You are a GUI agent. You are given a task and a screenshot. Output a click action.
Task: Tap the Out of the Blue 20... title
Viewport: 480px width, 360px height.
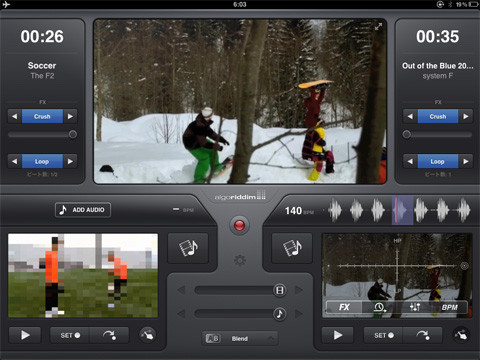(x=438, y=66)
